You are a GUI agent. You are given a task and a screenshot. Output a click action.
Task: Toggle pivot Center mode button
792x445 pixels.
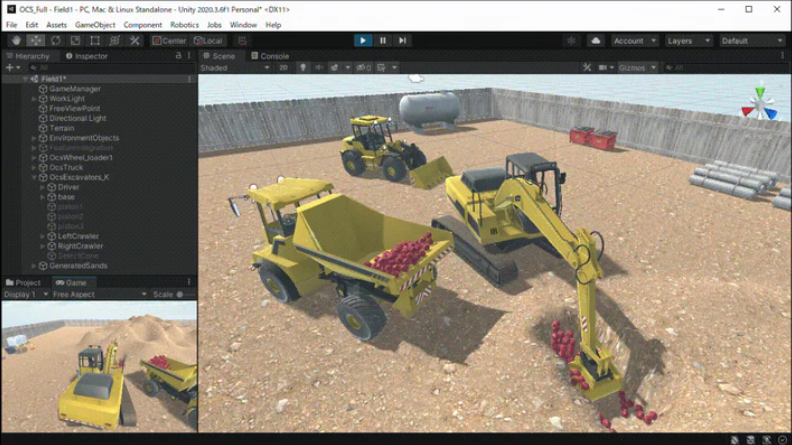click(169, 41)
